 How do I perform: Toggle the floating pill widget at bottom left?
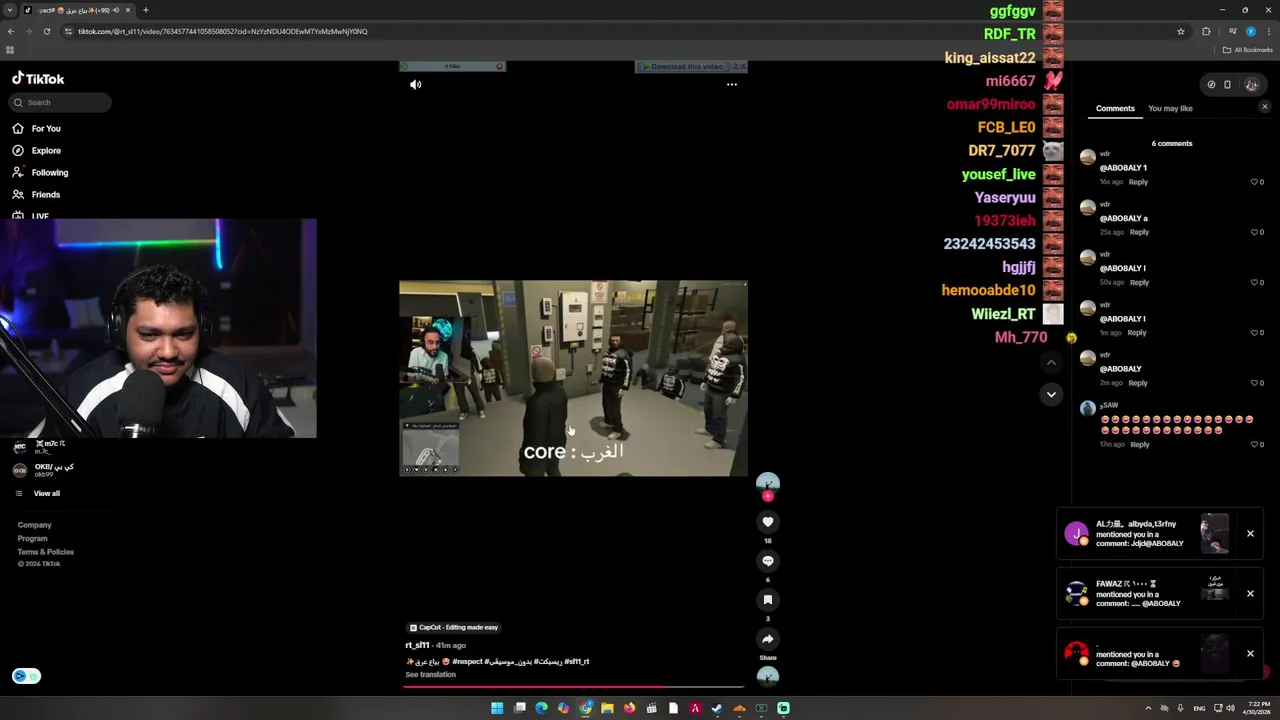(x=26, y=676)
